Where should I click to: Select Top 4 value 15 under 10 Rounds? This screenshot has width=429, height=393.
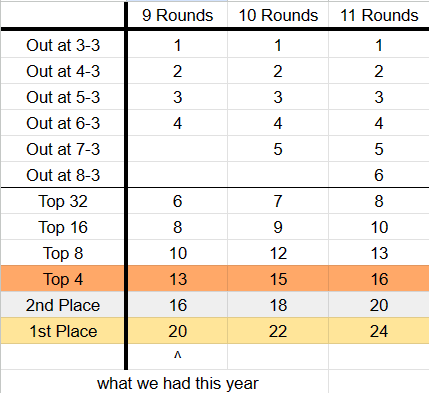coord(278,279)
